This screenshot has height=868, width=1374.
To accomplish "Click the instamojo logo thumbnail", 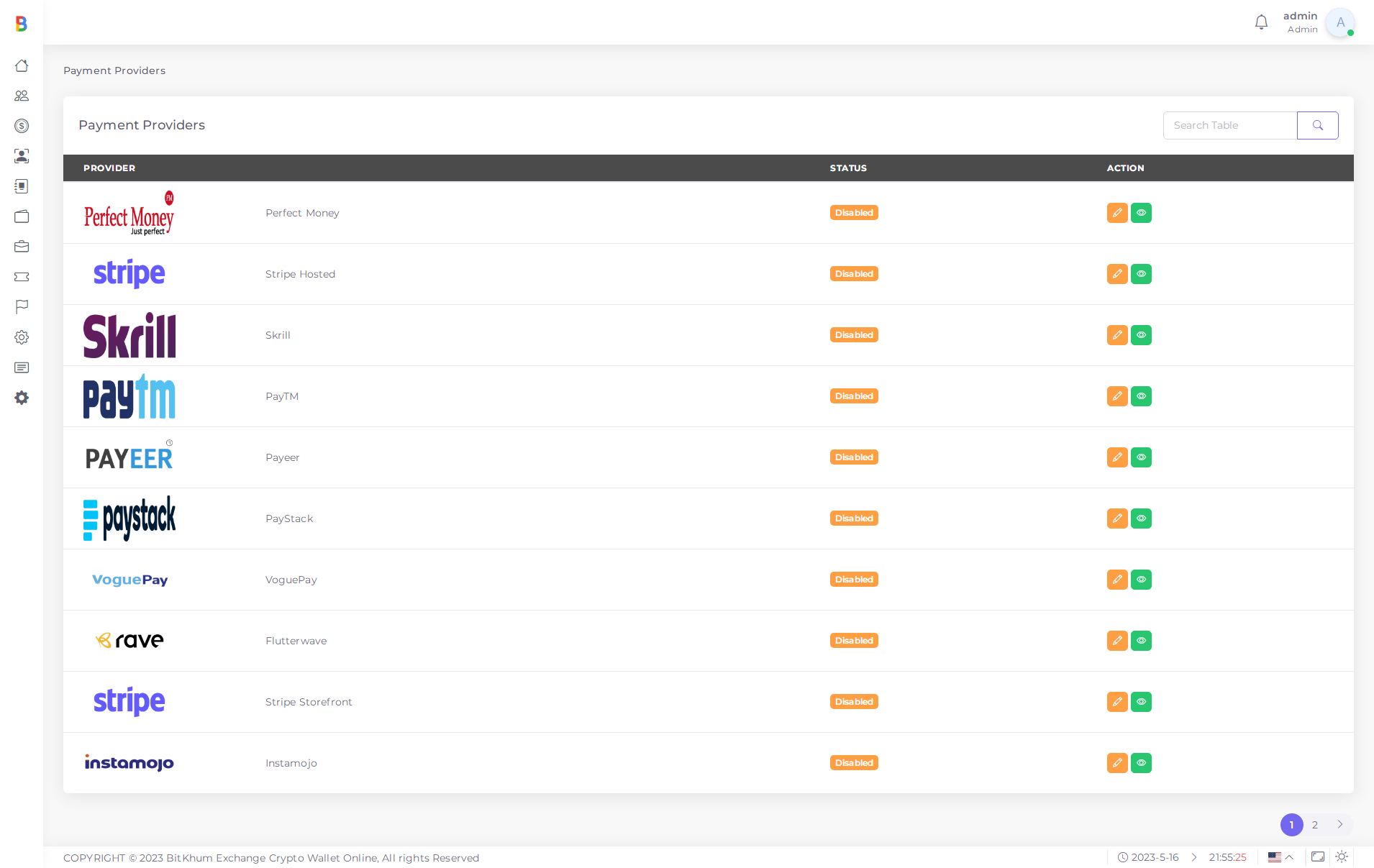I will pyautogui.click(x=129, y=763).
